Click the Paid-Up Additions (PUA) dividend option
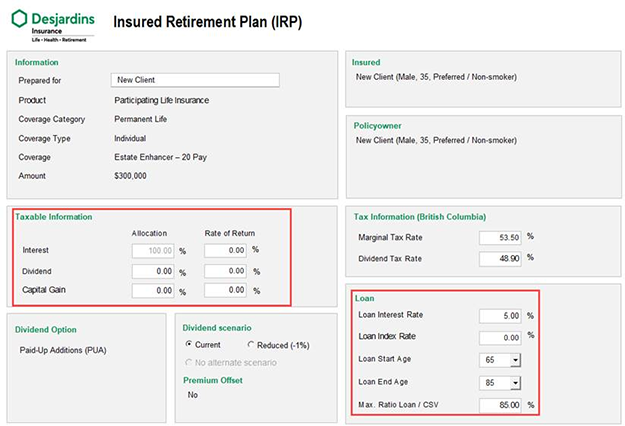The height and width of the screenshot is (426, 625). 63,350
